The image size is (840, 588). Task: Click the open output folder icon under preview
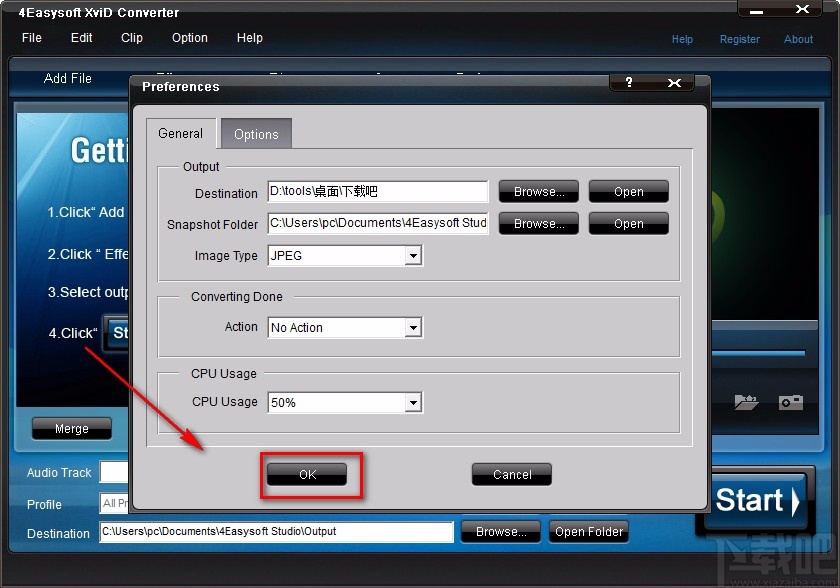pos(747,402)
